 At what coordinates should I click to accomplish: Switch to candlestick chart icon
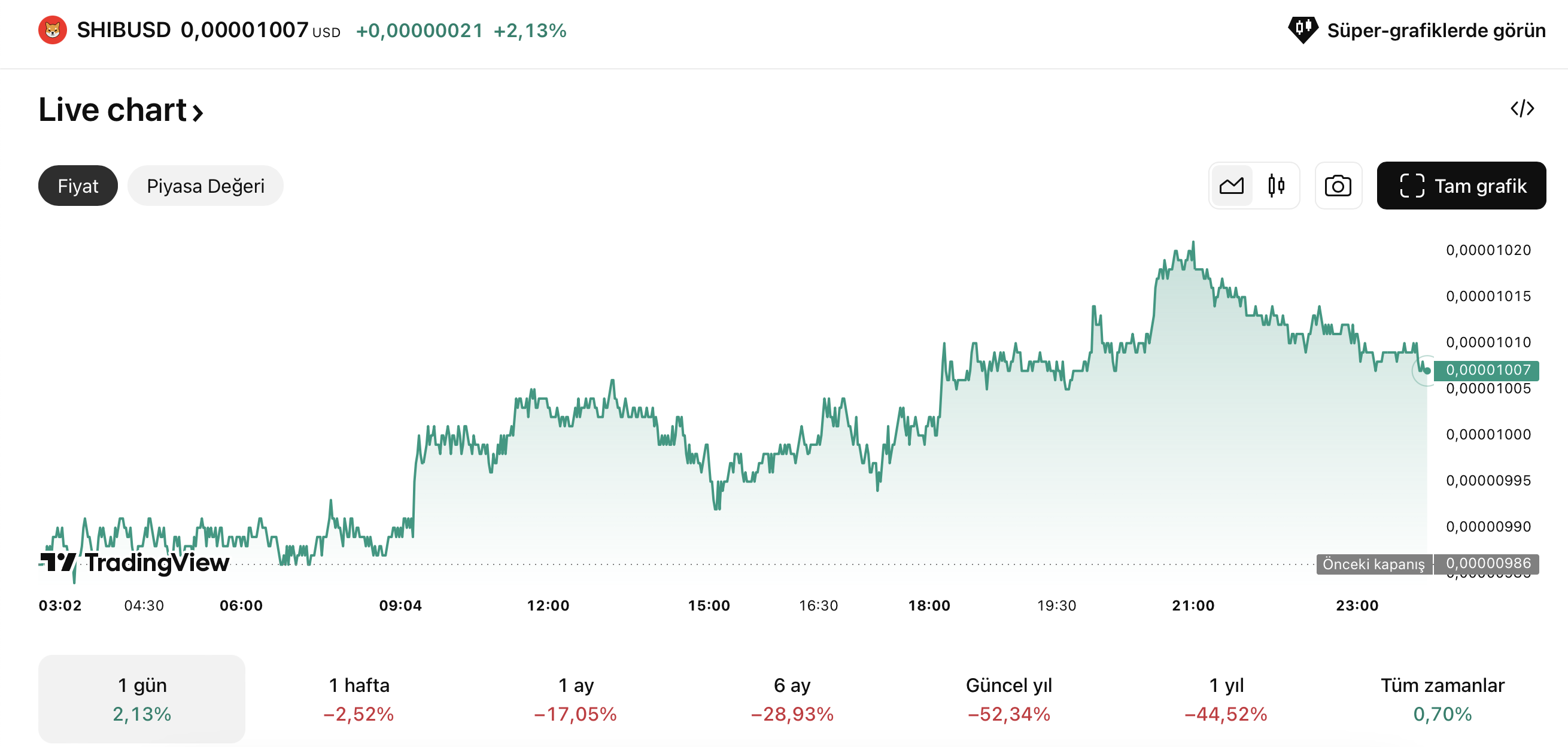(1276, 186)
